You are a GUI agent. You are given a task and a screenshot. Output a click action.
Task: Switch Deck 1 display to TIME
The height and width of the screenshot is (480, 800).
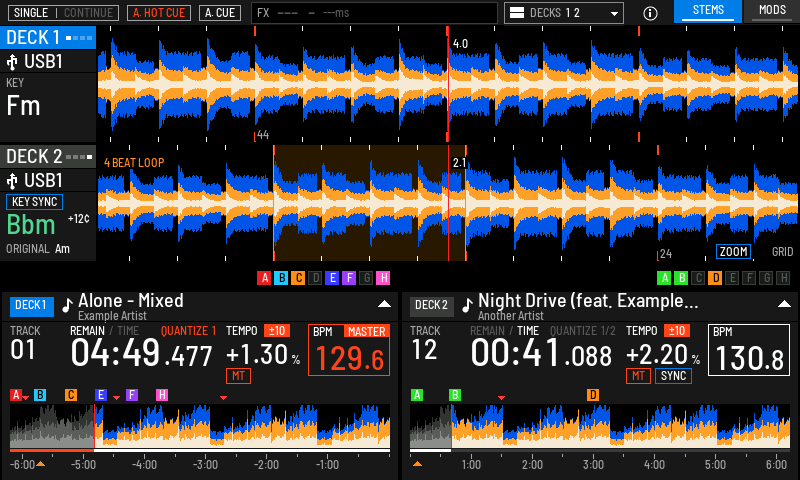tap(128, 331)
